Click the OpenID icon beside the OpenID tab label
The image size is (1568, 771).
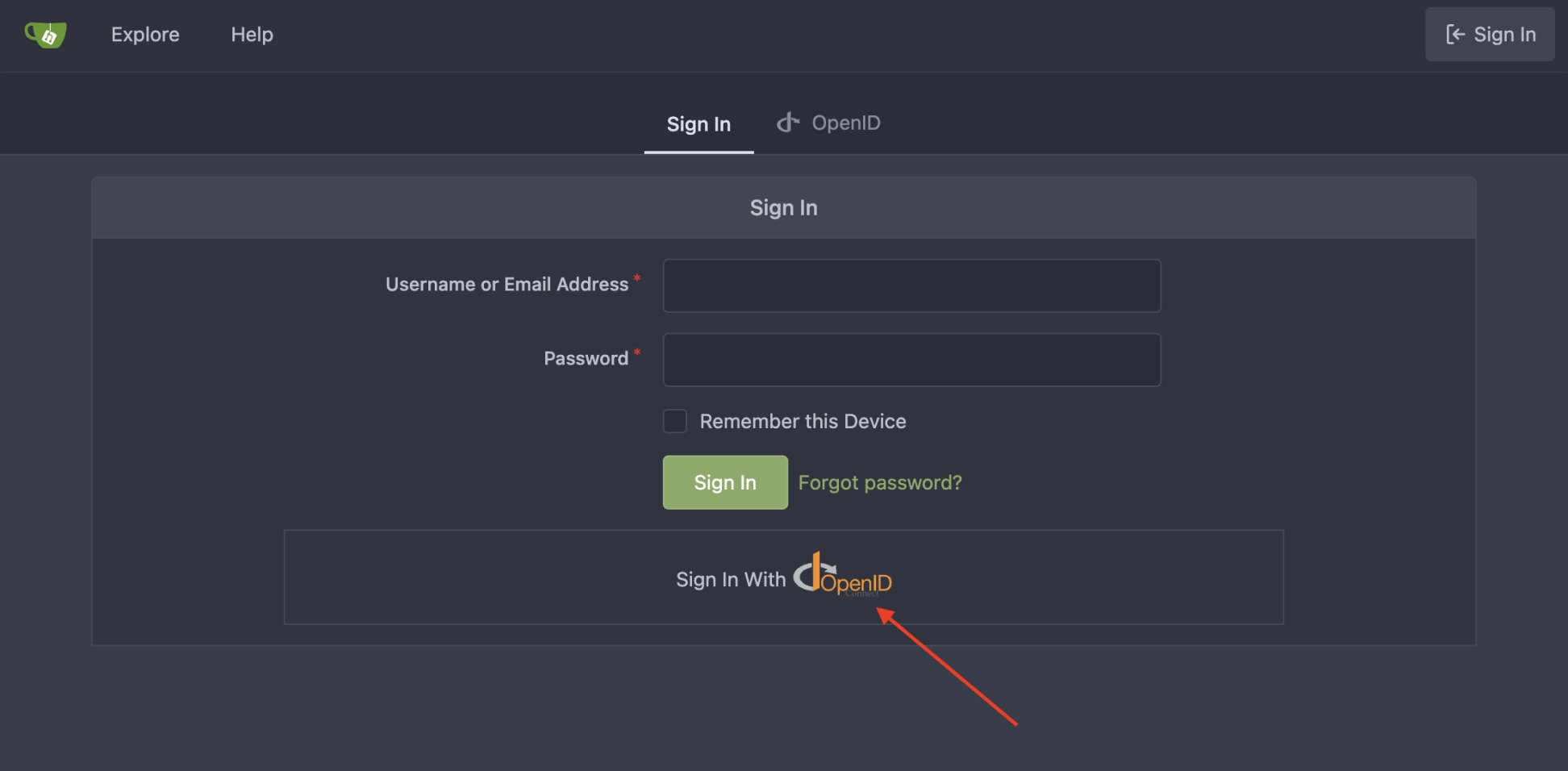pos(787,122)
